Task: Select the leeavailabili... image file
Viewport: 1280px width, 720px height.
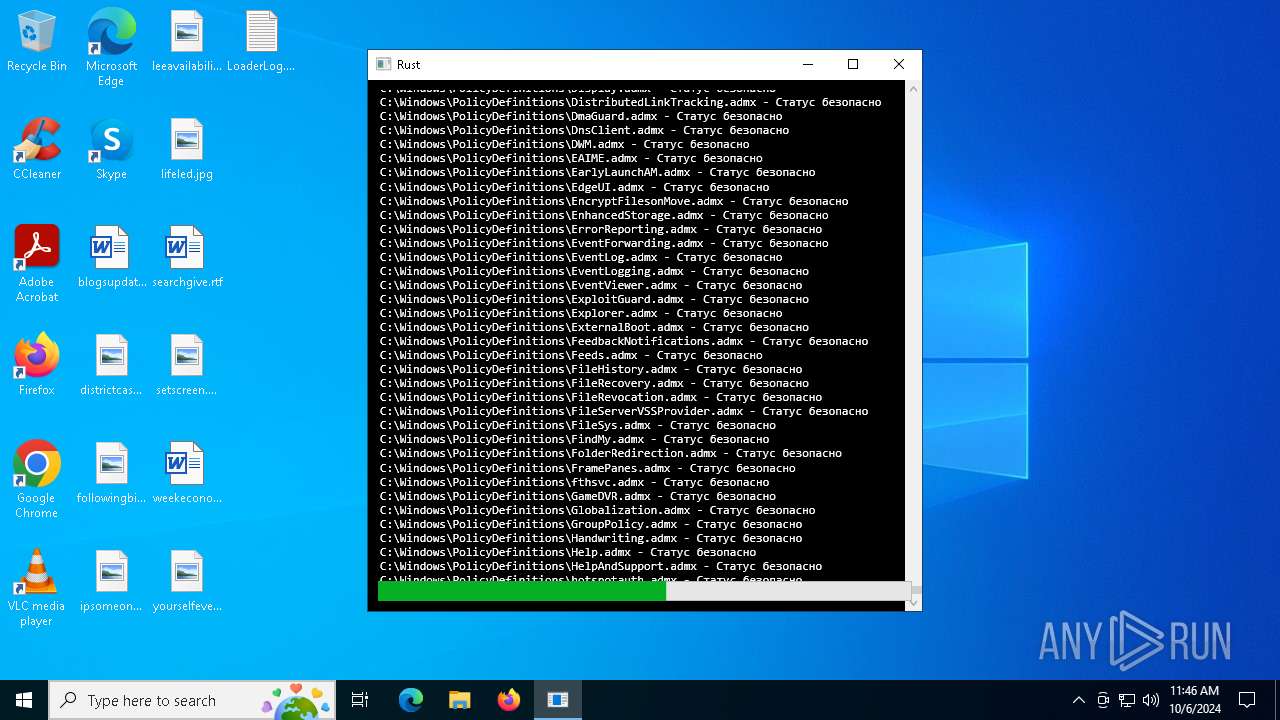Action: pos(187,42)
